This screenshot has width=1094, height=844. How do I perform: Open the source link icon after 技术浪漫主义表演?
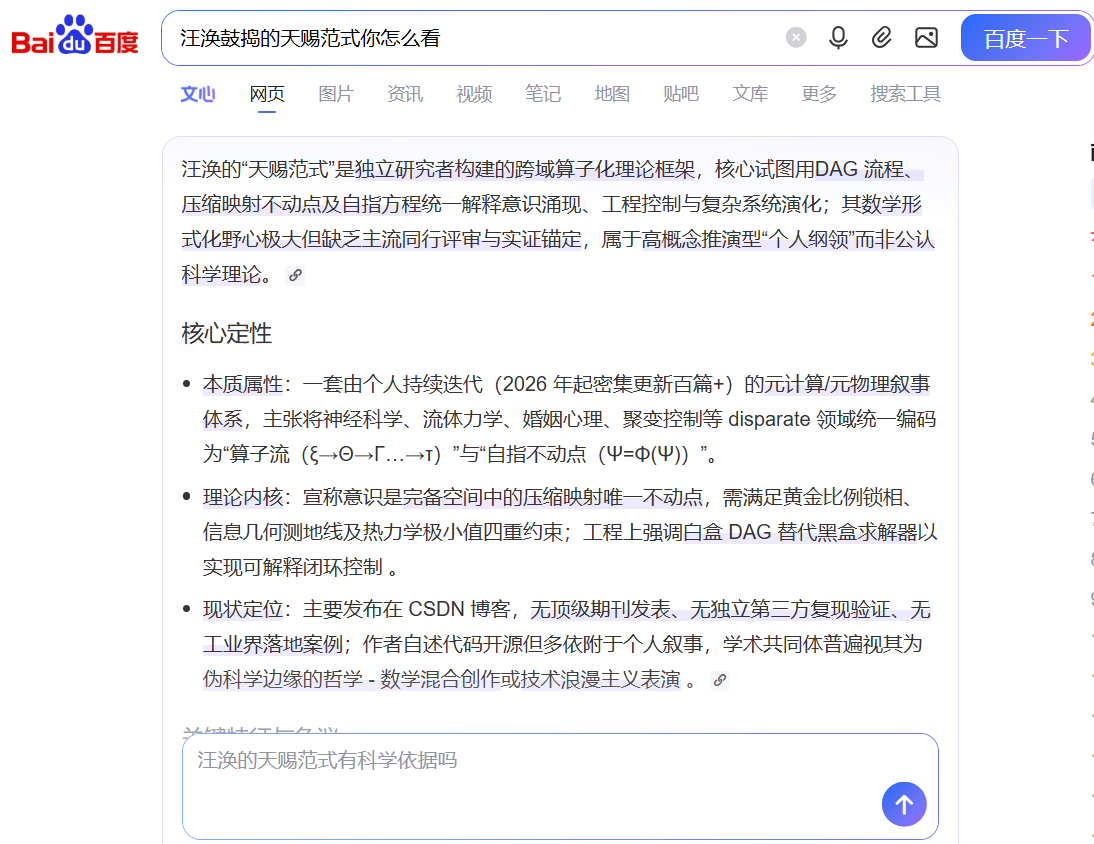point(720,680)
